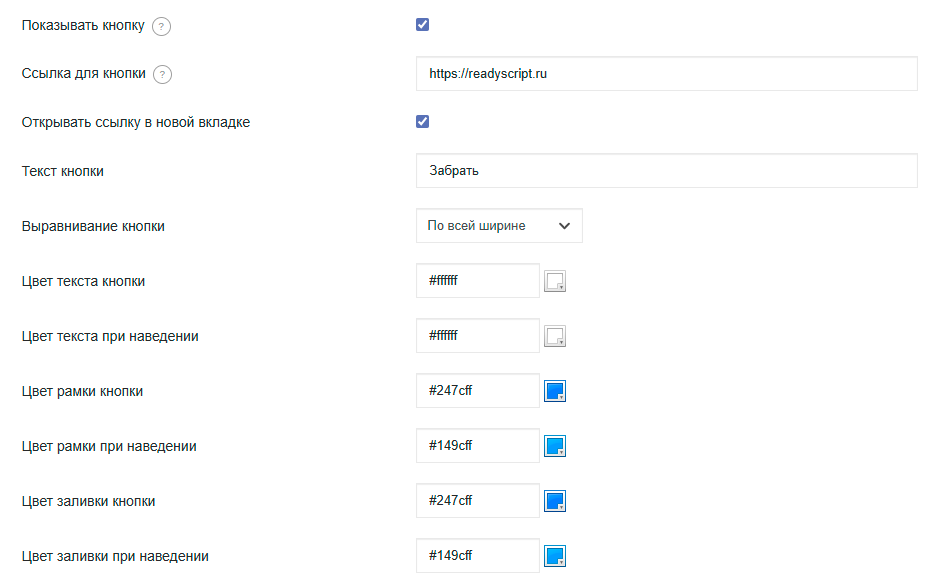Click the help icon next to Ссылка для кнопки
Screen dimensions: 950x587
click(163, 73)
